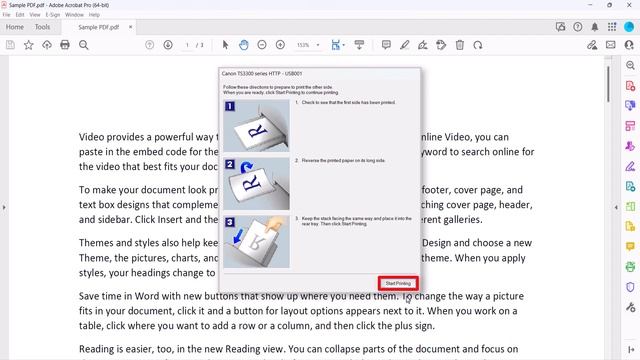Viewport: 640px width, 360px height.
Task: Click the Start Printing button
Action: coord(398,283)
